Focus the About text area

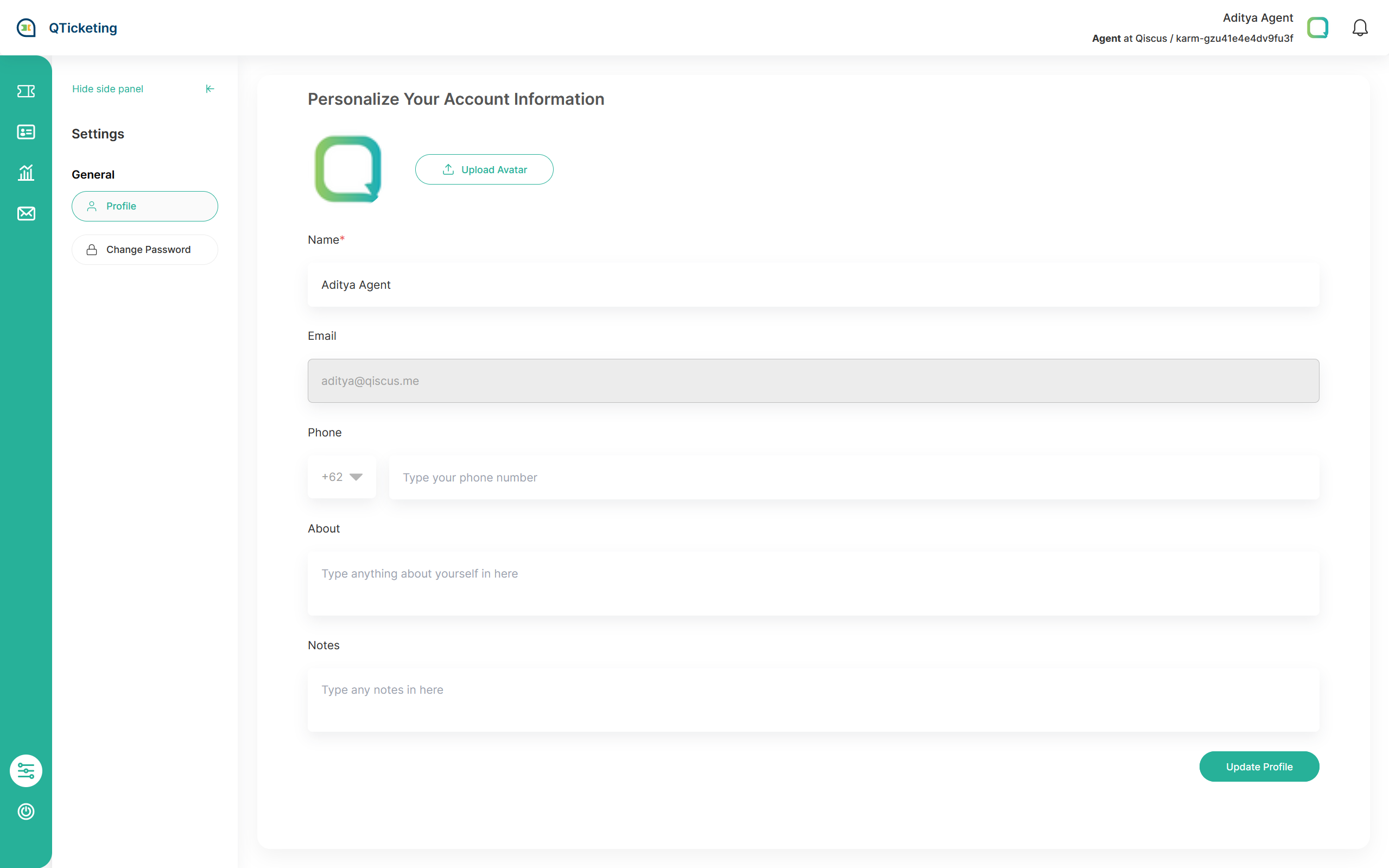coord(813,583)
